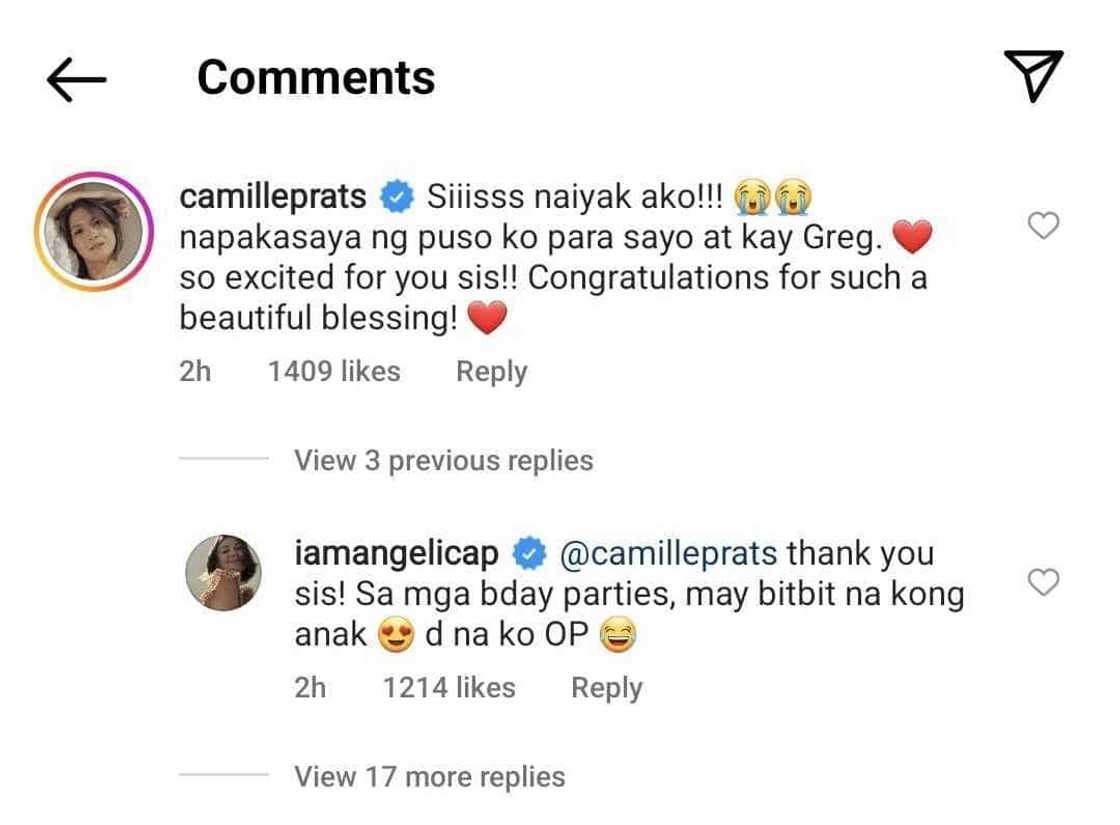Click the verified badge beside iamangelicap
Screen dimensions: 1120x825
coord(529,552)
